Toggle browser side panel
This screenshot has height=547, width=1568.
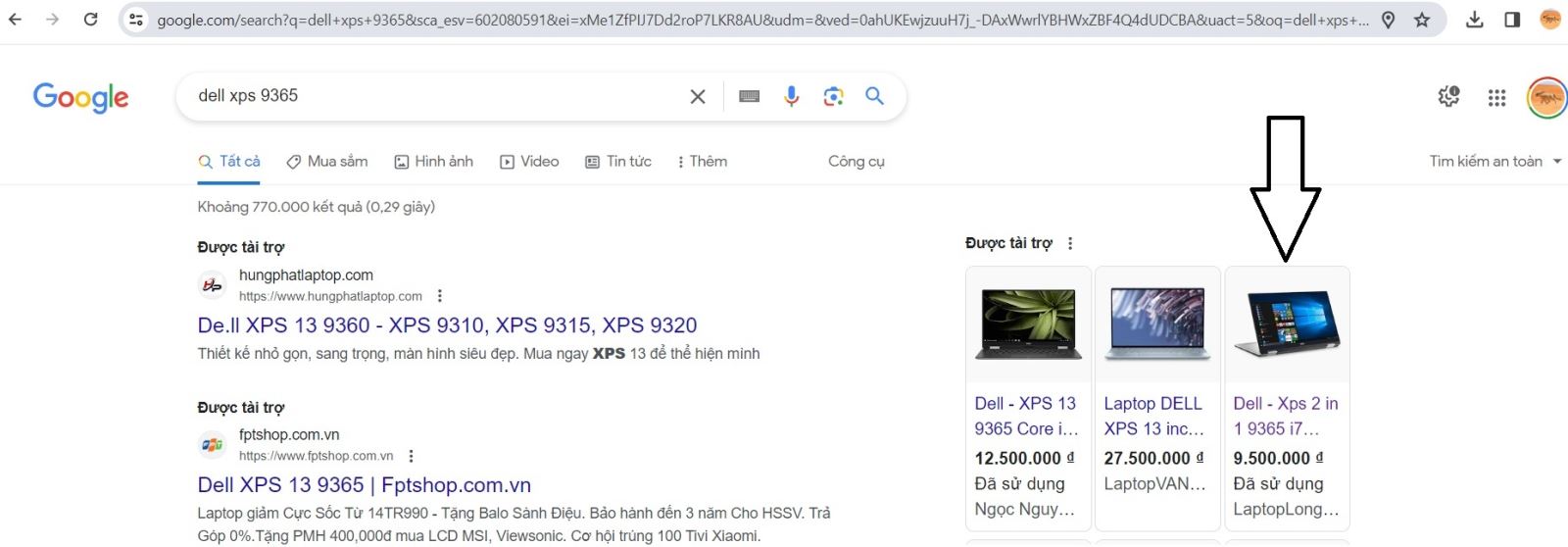tap(1511, 20)
